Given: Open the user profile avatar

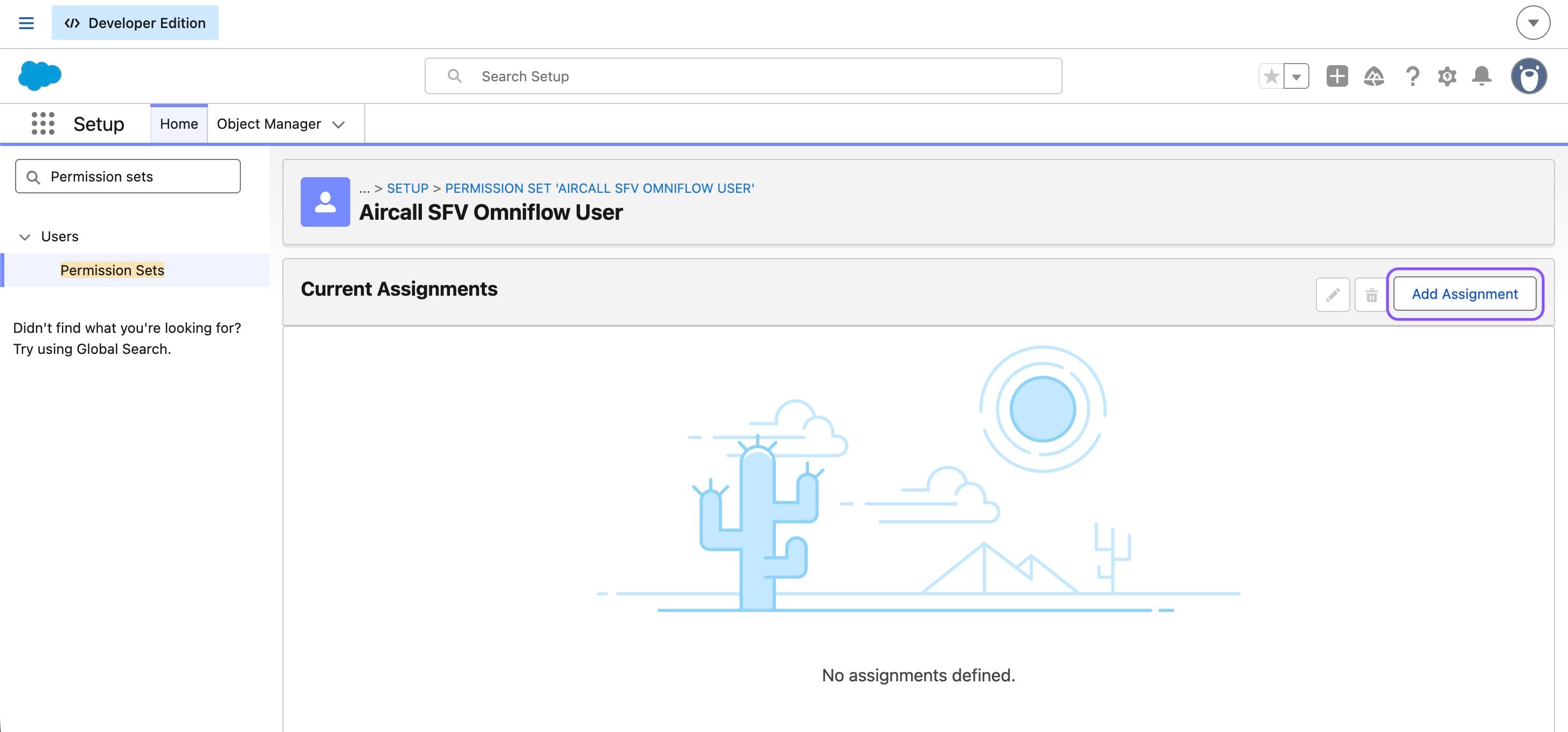Looking at the screenshot, I should pos(1529,76).
